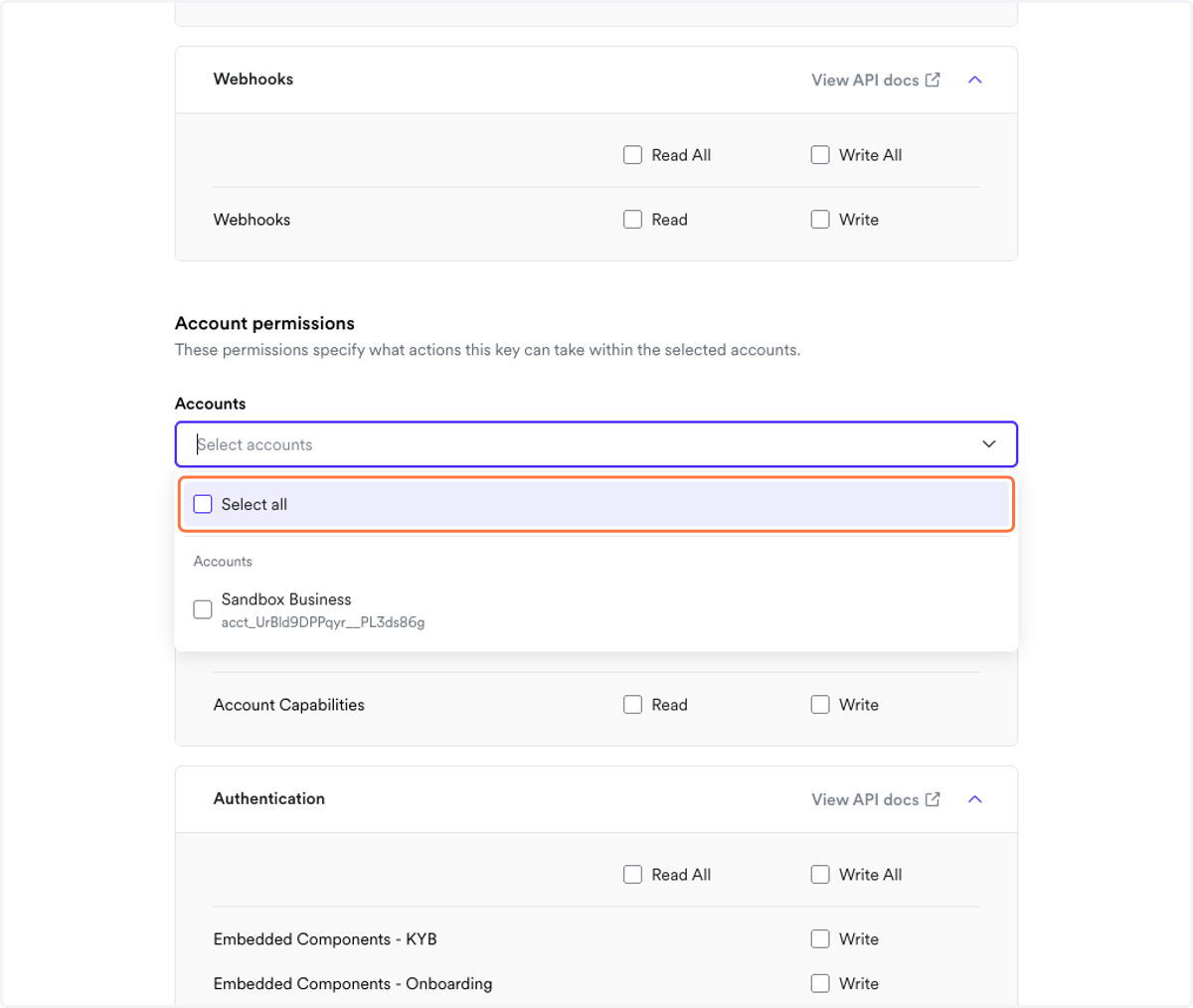Click the Account permissions heading
This screenshot has height=1008, width=1193.
[264, 323]
